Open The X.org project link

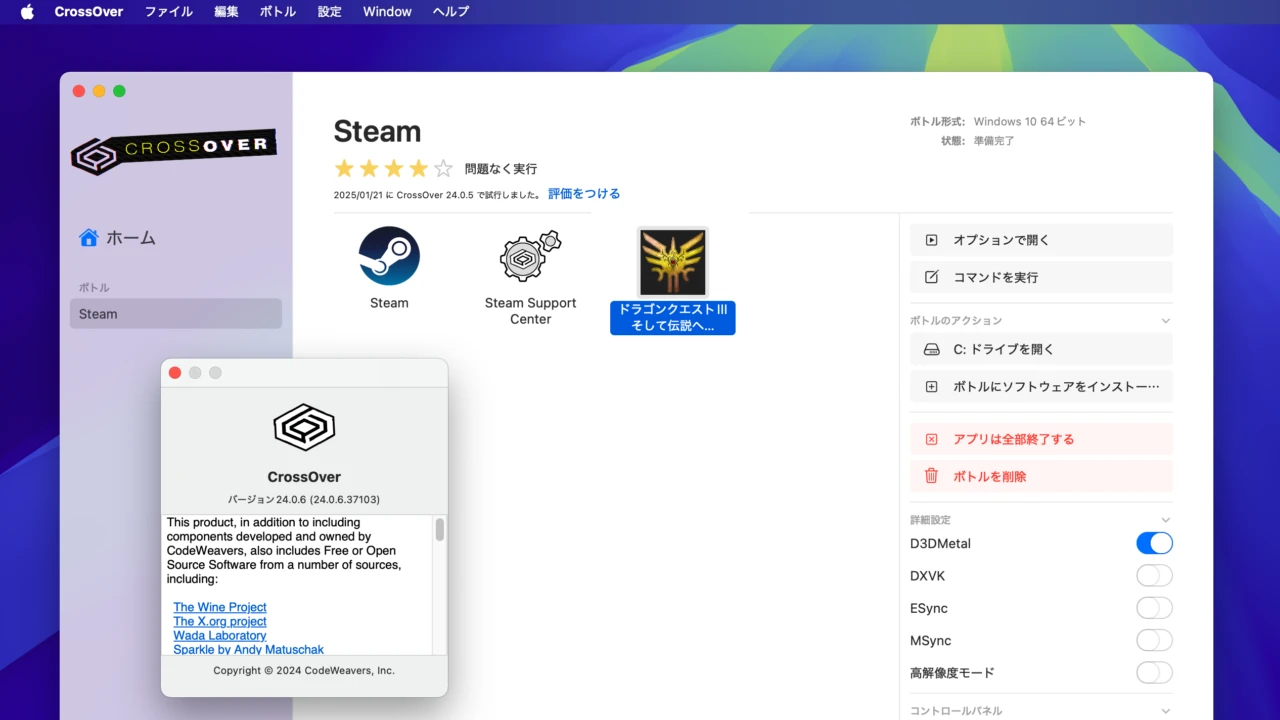pos(220,621)
